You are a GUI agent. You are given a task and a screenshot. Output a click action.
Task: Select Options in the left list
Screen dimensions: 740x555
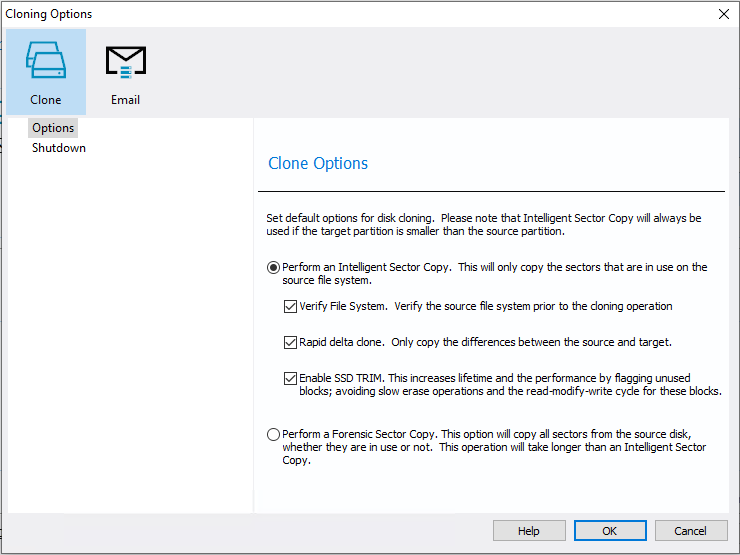(53, 128)
